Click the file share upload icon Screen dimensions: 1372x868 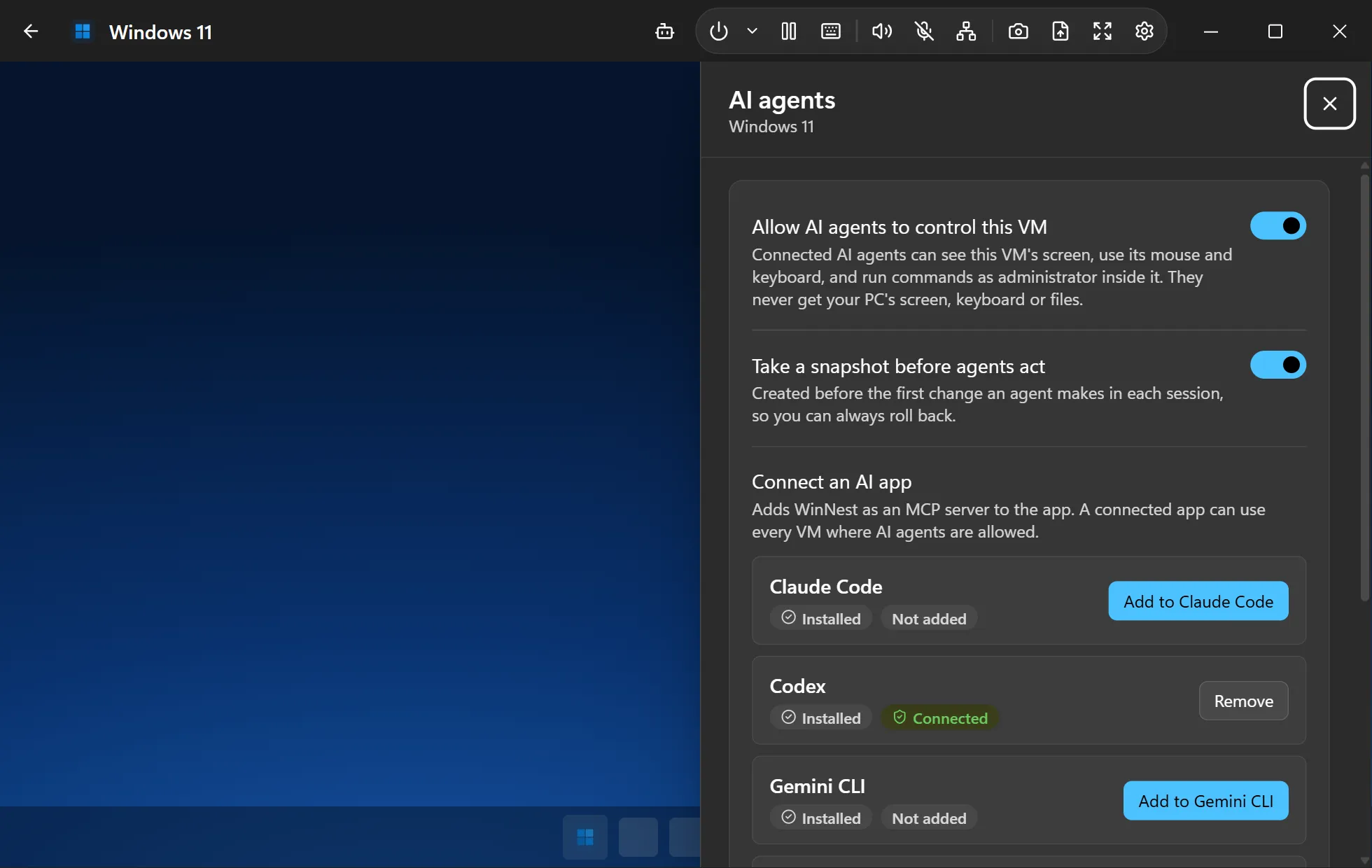coord(1060,31)
